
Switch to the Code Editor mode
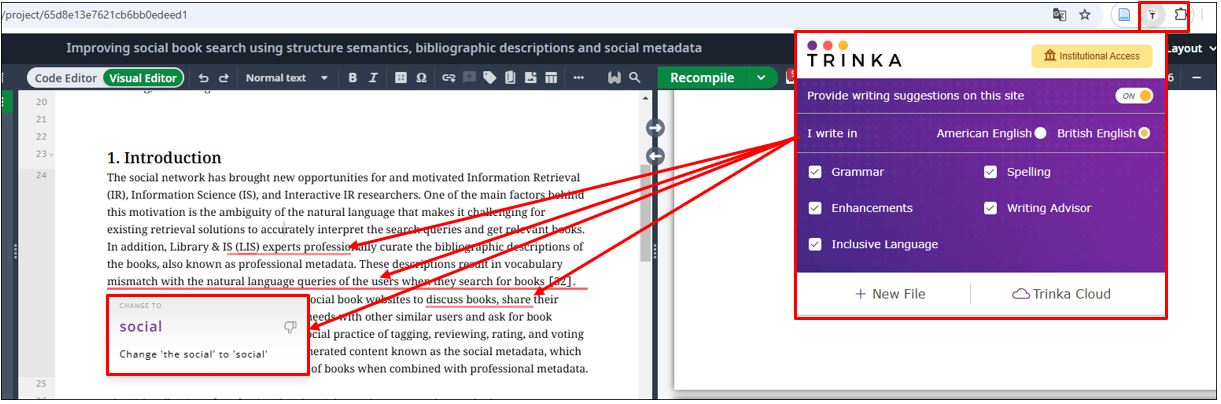click(x=66, y=78)
